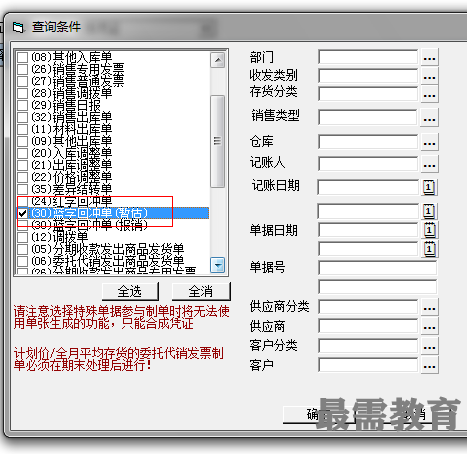Focus the 仓库 text field
467x454 pixels.
(x=368, y=142)
